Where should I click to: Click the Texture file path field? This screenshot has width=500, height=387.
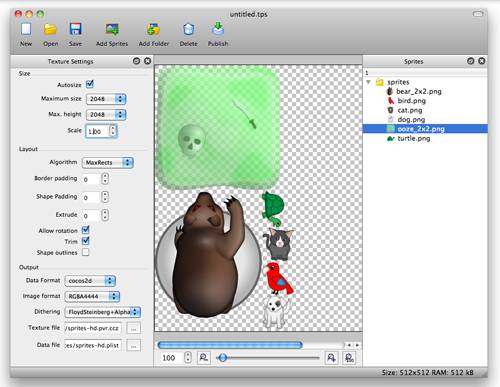(x=93, y=328)
